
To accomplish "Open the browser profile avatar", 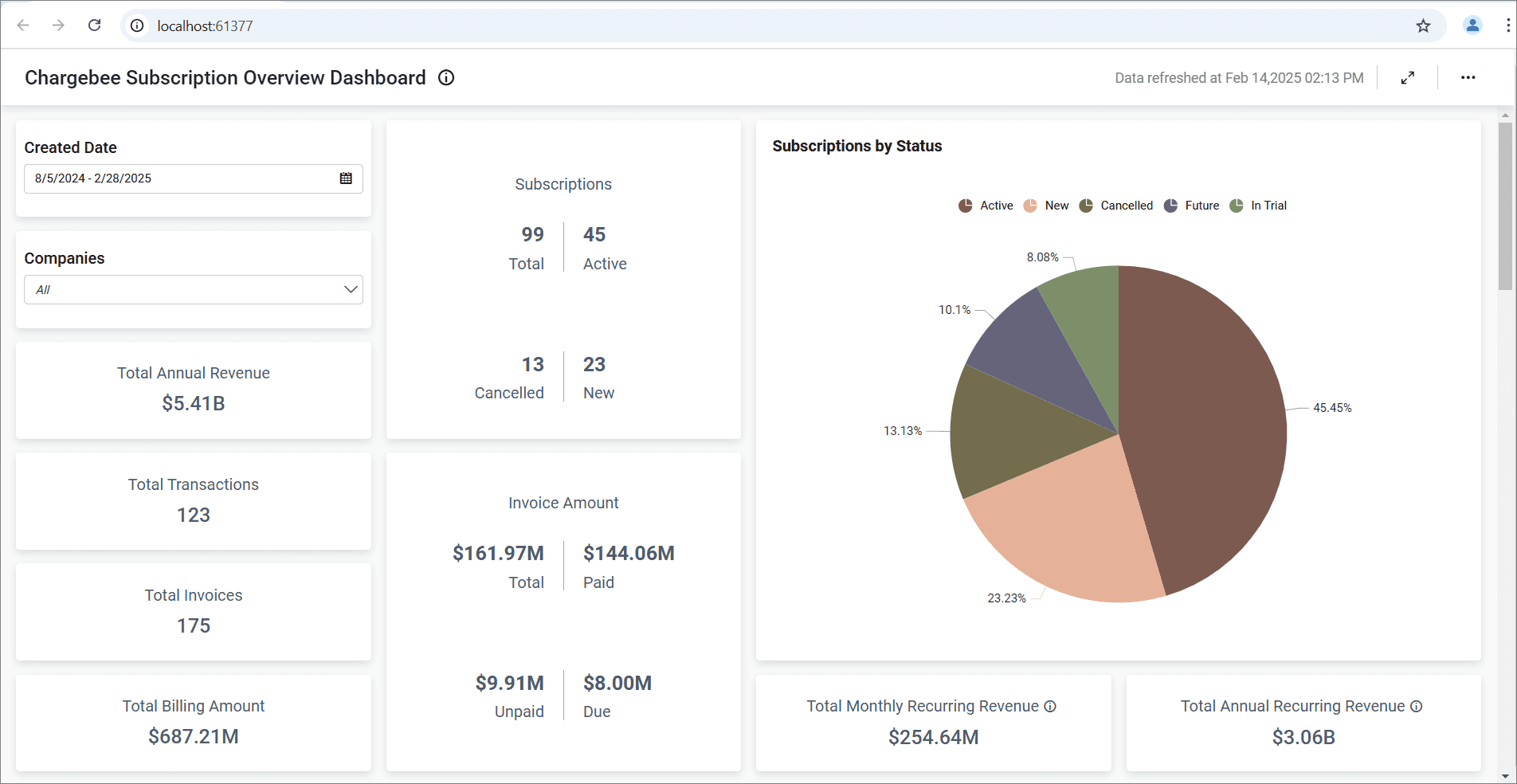I will (x=1472, y=25).
